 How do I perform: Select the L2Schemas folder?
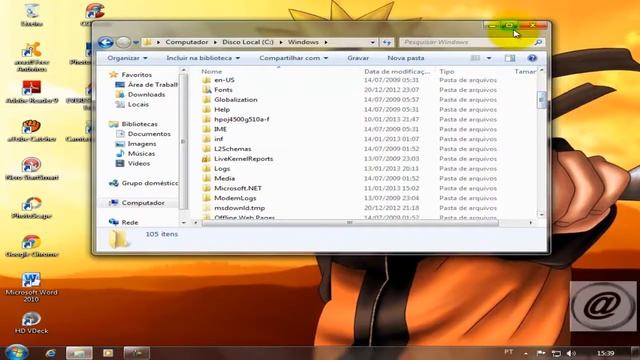[233, 149]
